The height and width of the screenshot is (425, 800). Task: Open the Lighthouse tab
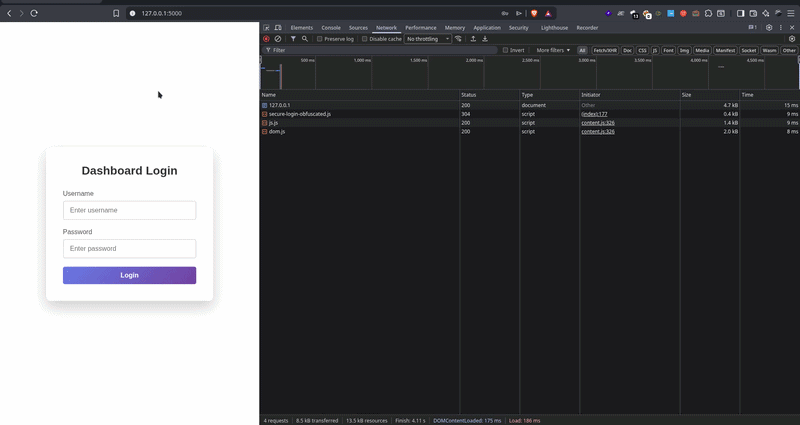(554, 28)
